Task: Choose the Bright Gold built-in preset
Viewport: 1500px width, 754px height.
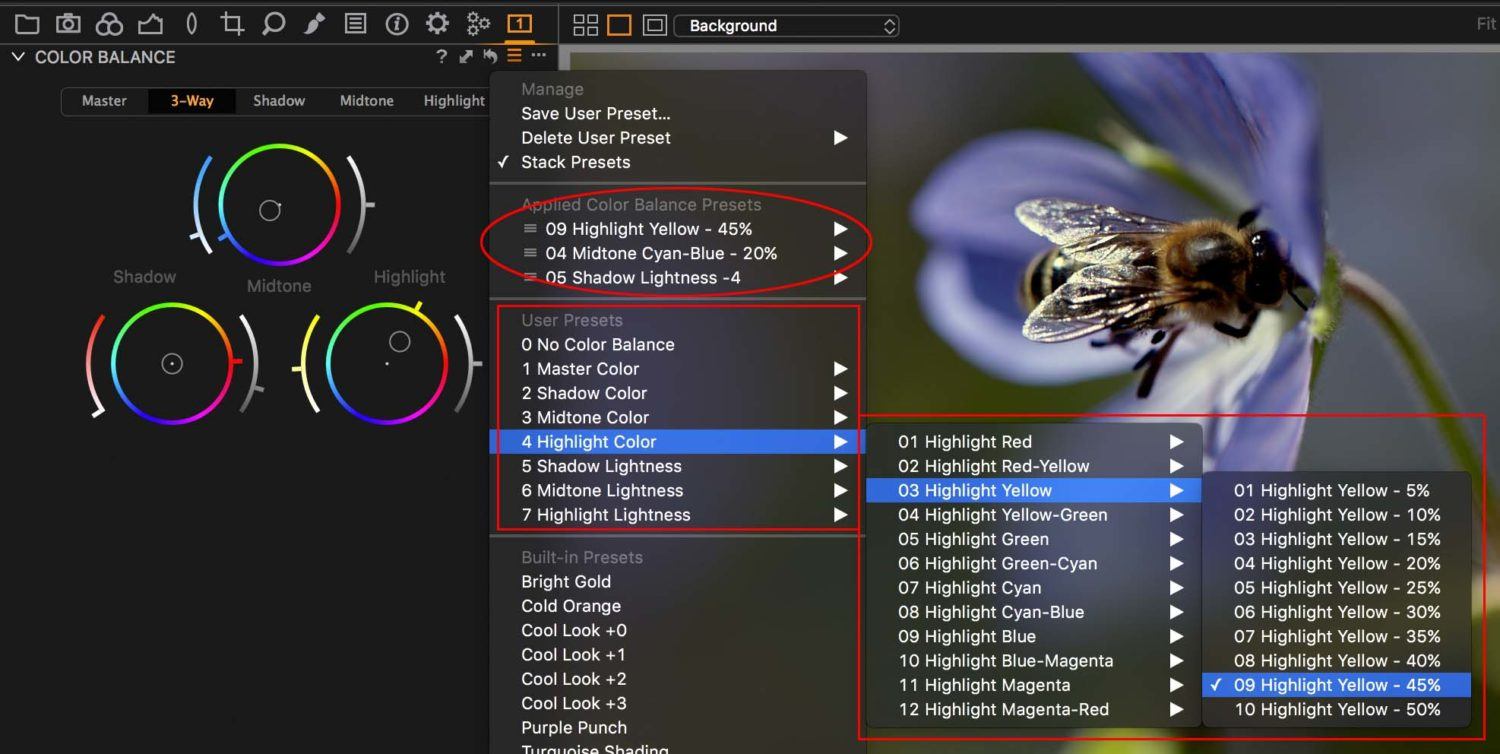Action: (565, 581)
